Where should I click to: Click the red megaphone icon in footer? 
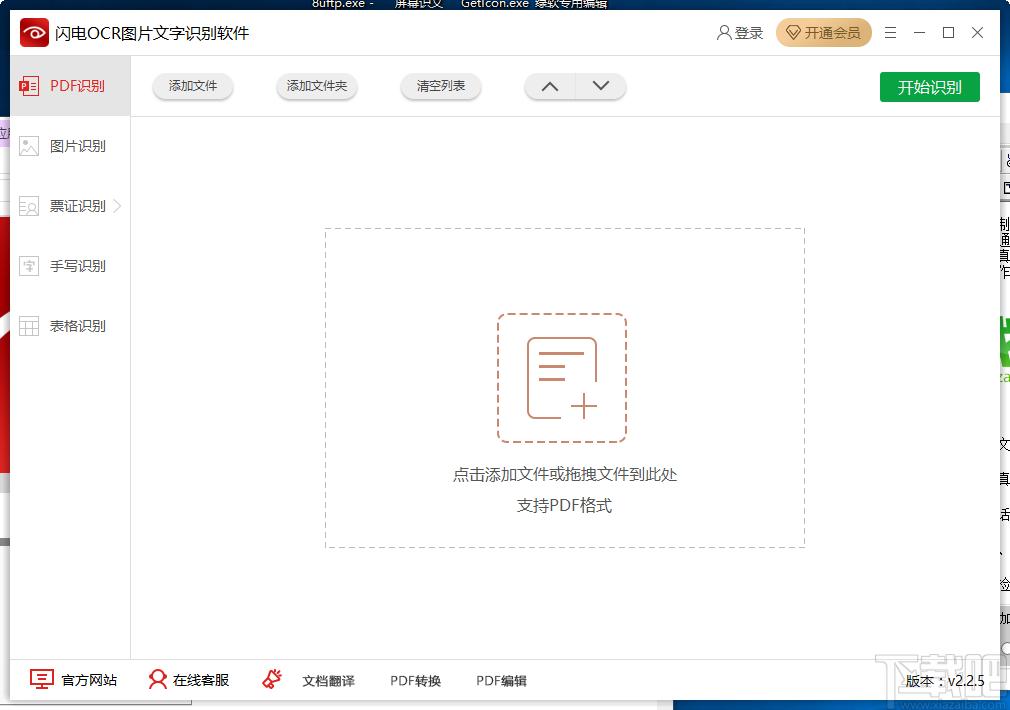tap(272, 679)
